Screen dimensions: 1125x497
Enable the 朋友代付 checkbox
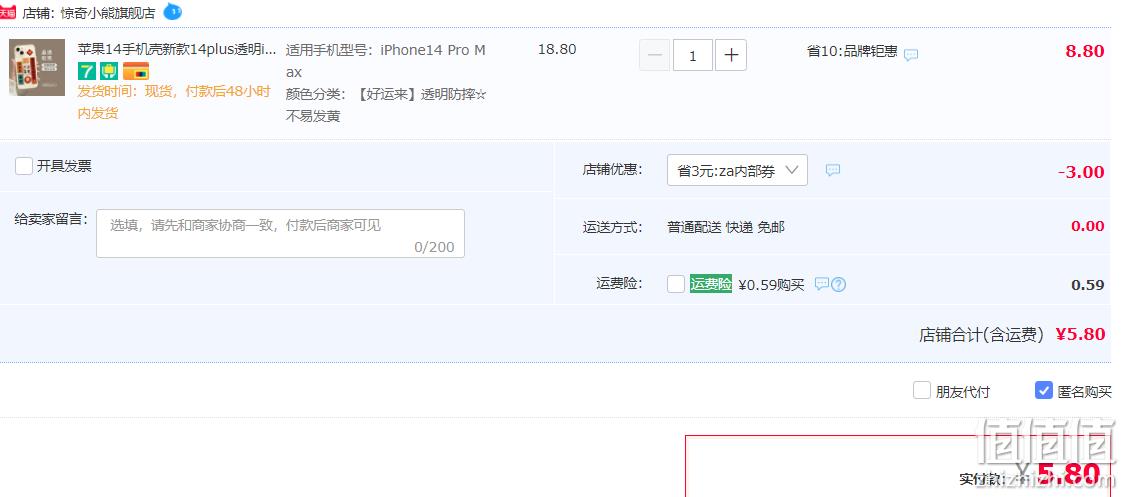pyautogui.click(x=922, y=391)
